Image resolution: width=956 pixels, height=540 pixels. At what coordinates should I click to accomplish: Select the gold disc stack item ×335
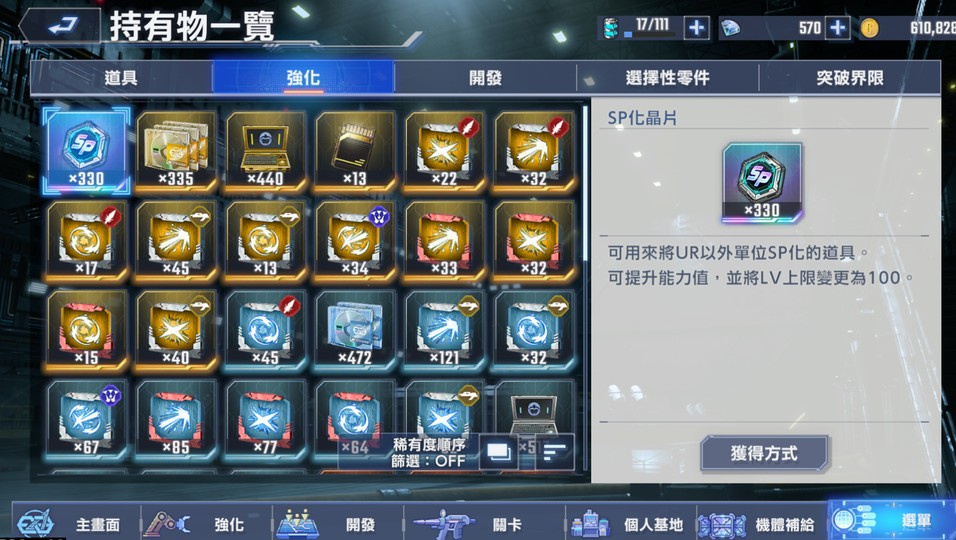(176, 151)
